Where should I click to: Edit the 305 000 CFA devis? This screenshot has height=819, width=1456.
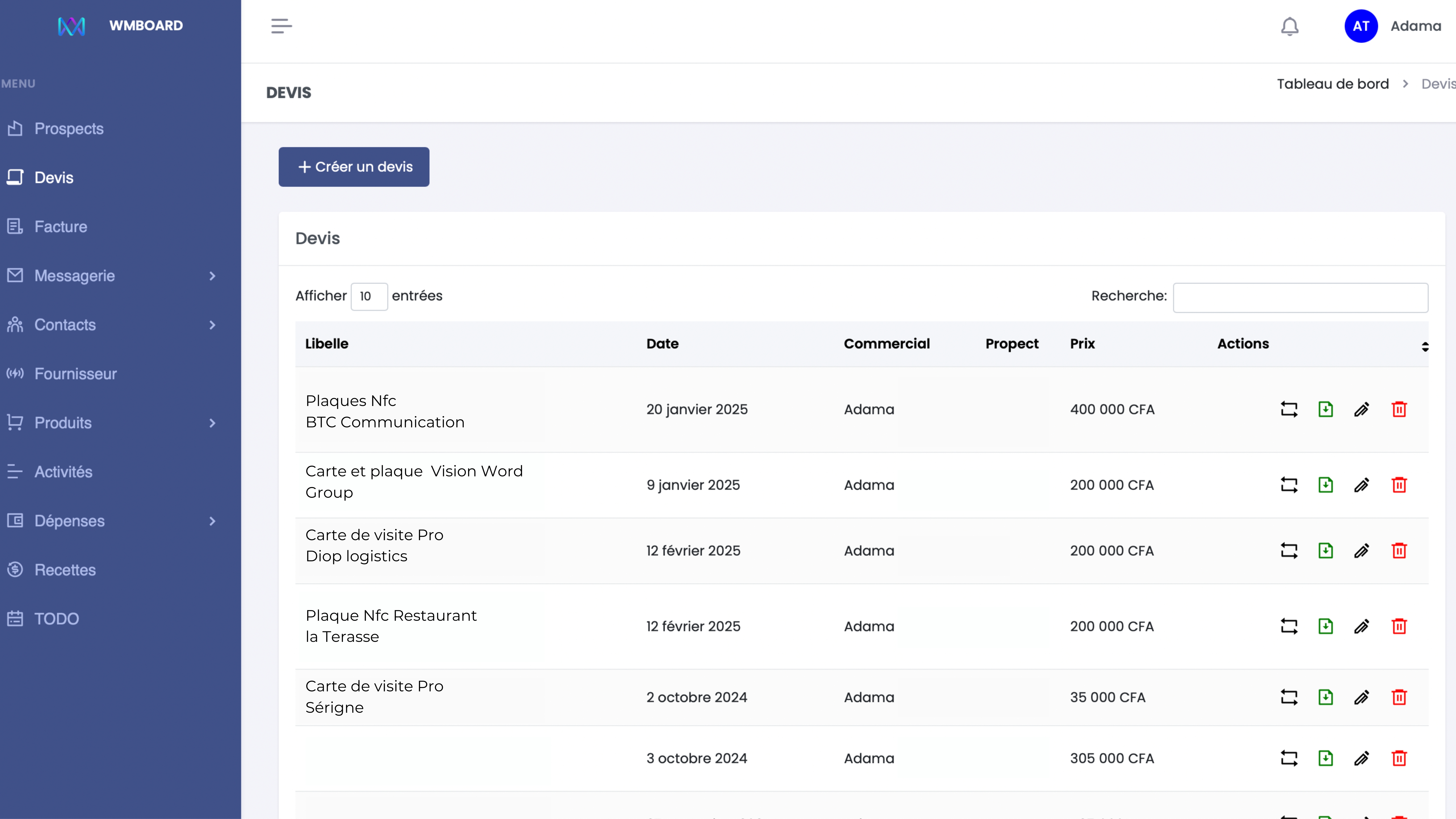(x=1362, y=758)
